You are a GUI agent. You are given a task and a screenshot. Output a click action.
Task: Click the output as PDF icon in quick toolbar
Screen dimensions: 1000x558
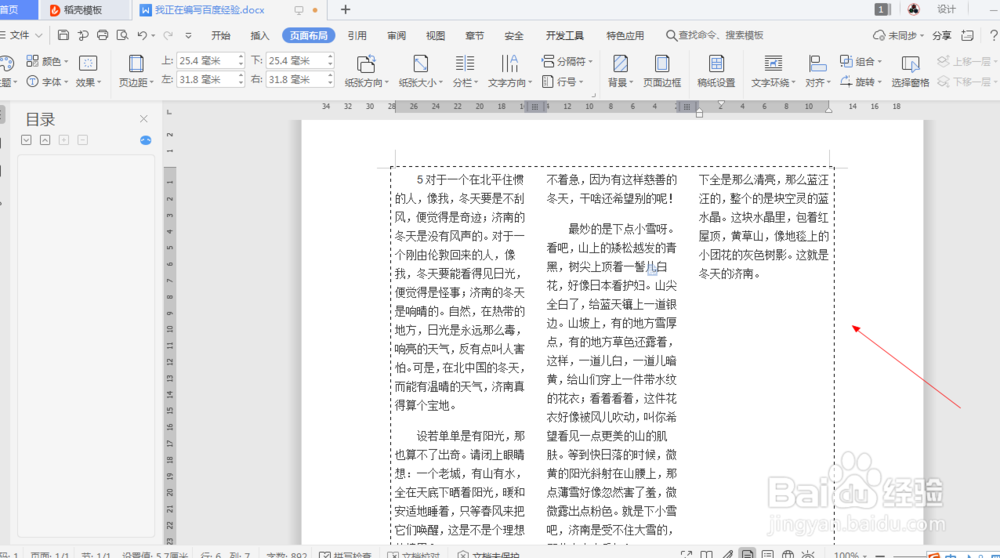click(x=83, y=35)
